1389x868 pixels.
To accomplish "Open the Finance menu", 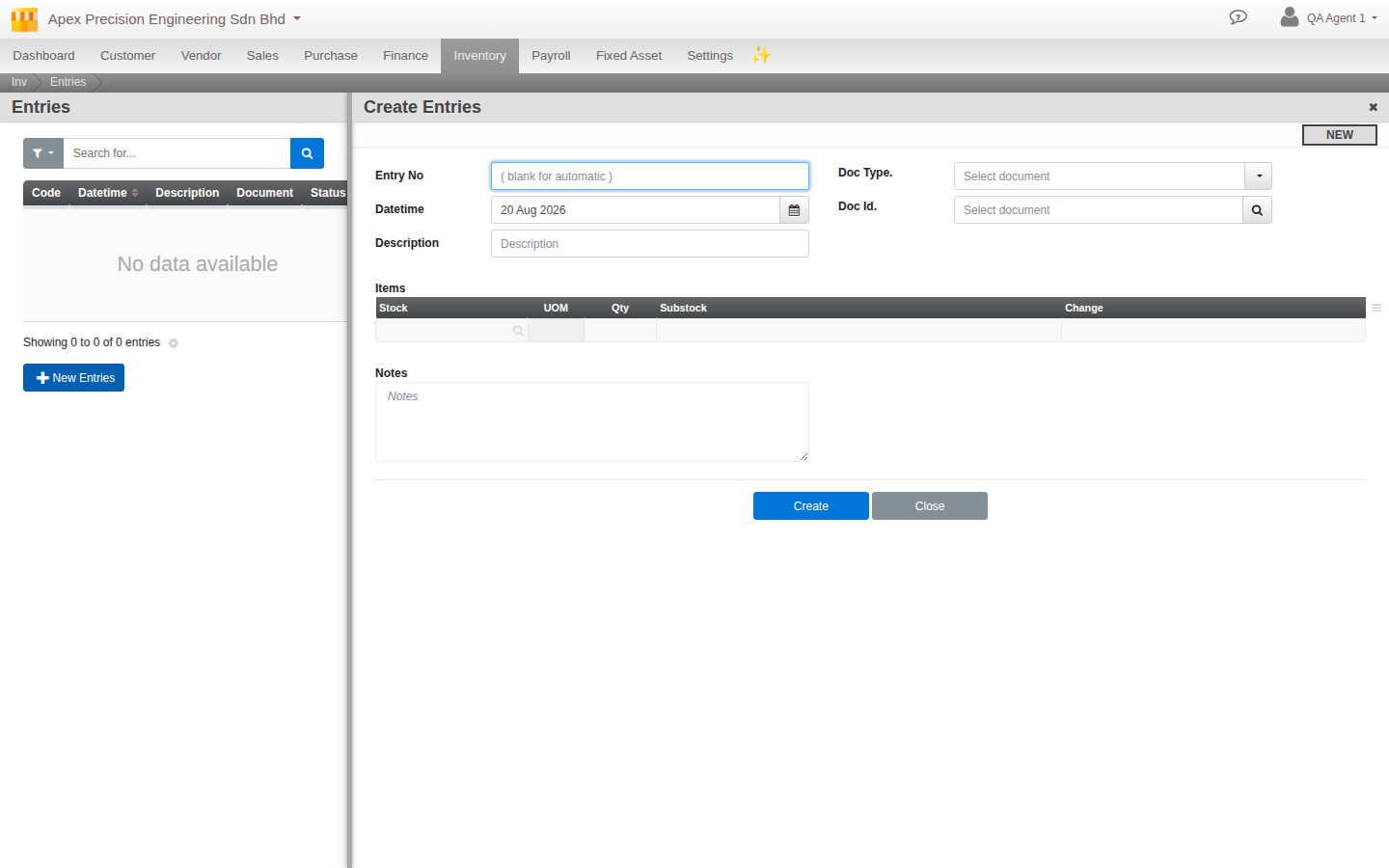I will [405, 56].
